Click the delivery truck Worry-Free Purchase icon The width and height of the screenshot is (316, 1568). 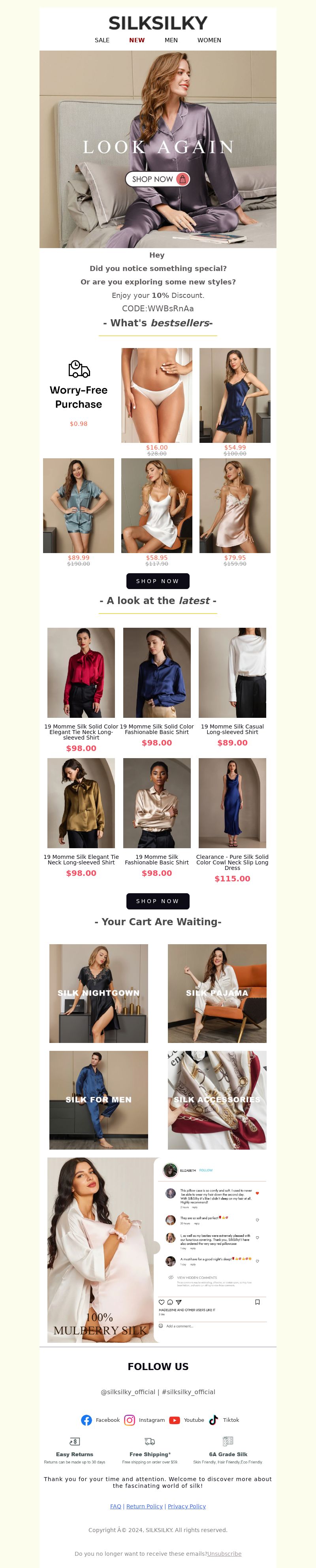[x=79, y=369]
